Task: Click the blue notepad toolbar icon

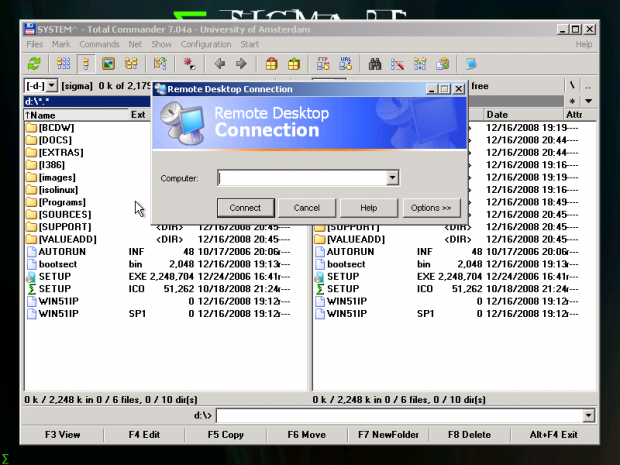Action: 471,64
